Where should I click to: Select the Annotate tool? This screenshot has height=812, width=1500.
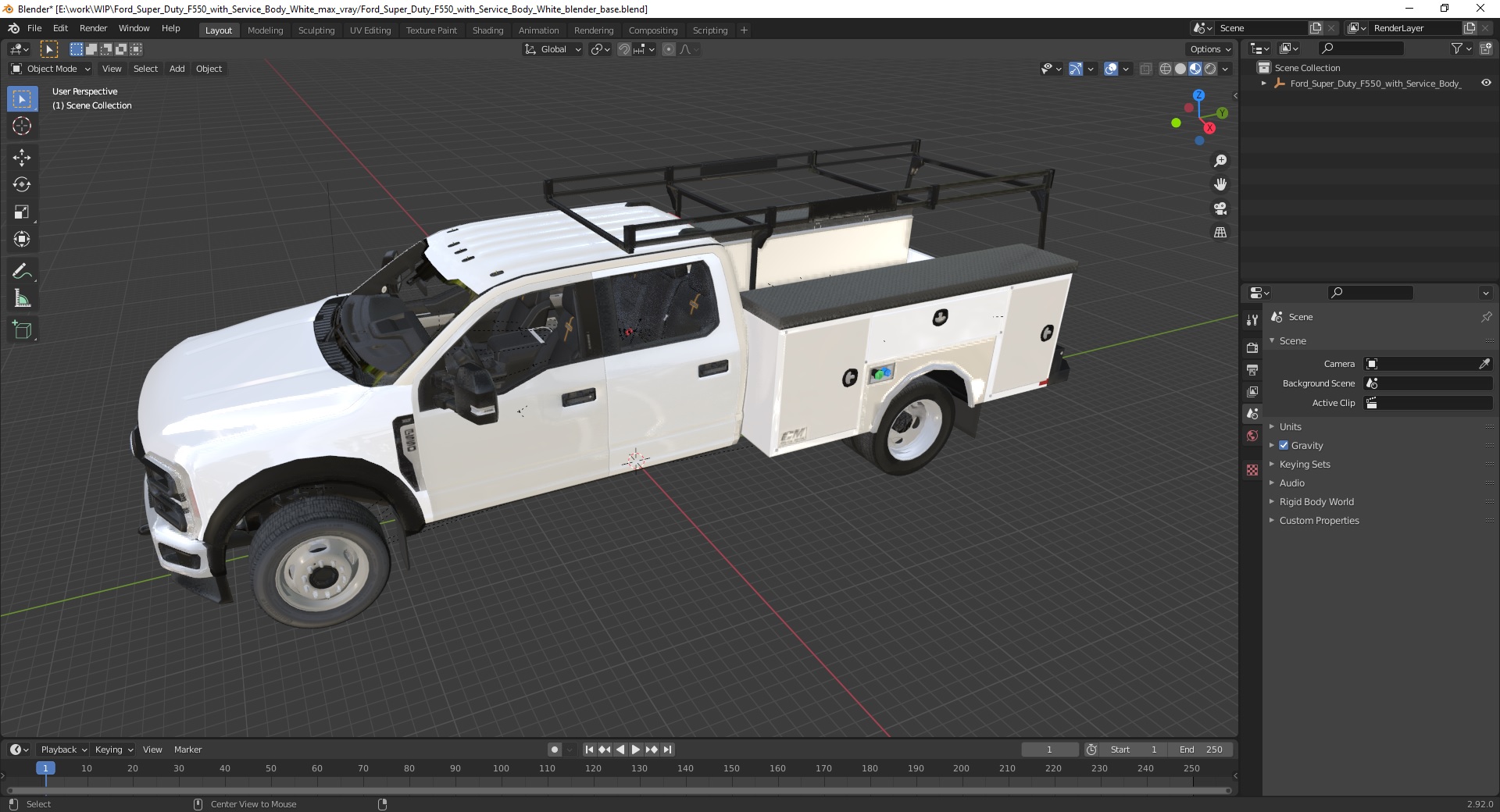pyautogui.click(x=22, y=272)
